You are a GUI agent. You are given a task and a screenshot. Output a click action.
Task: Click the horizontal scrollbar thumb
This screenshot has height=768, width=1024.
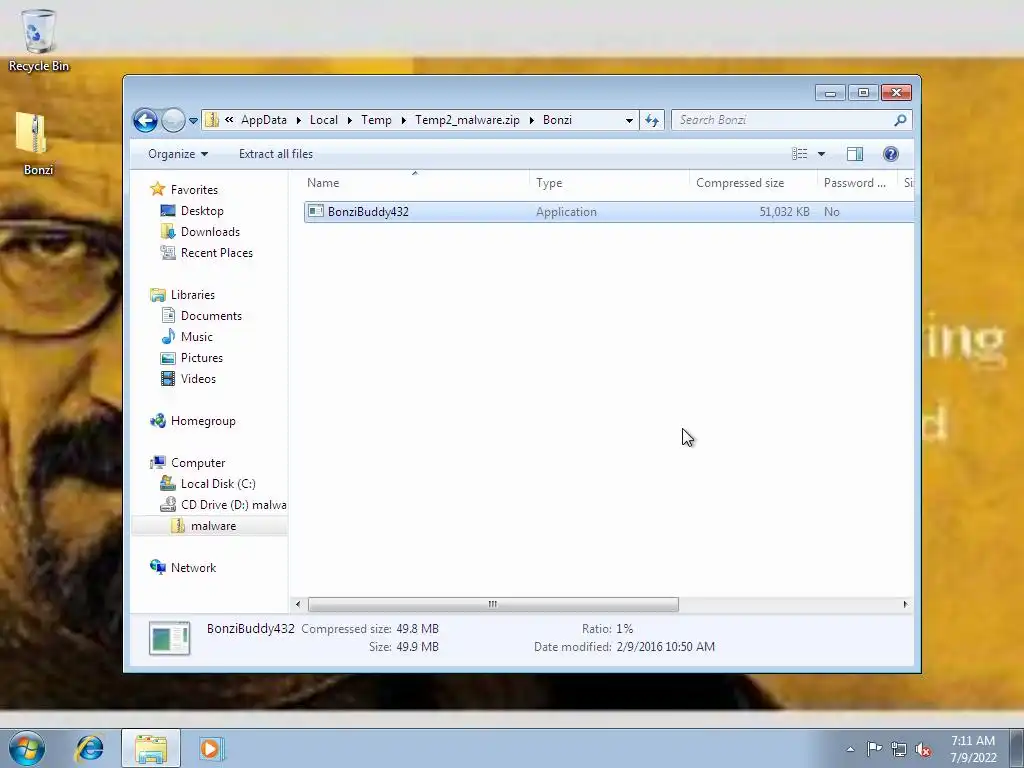[x=493, y=604]
